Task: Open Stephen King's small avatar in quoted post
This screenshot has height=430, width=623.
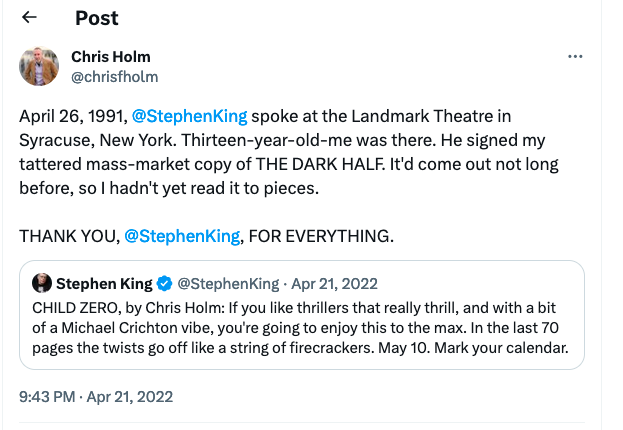Action: coord(42,283)
